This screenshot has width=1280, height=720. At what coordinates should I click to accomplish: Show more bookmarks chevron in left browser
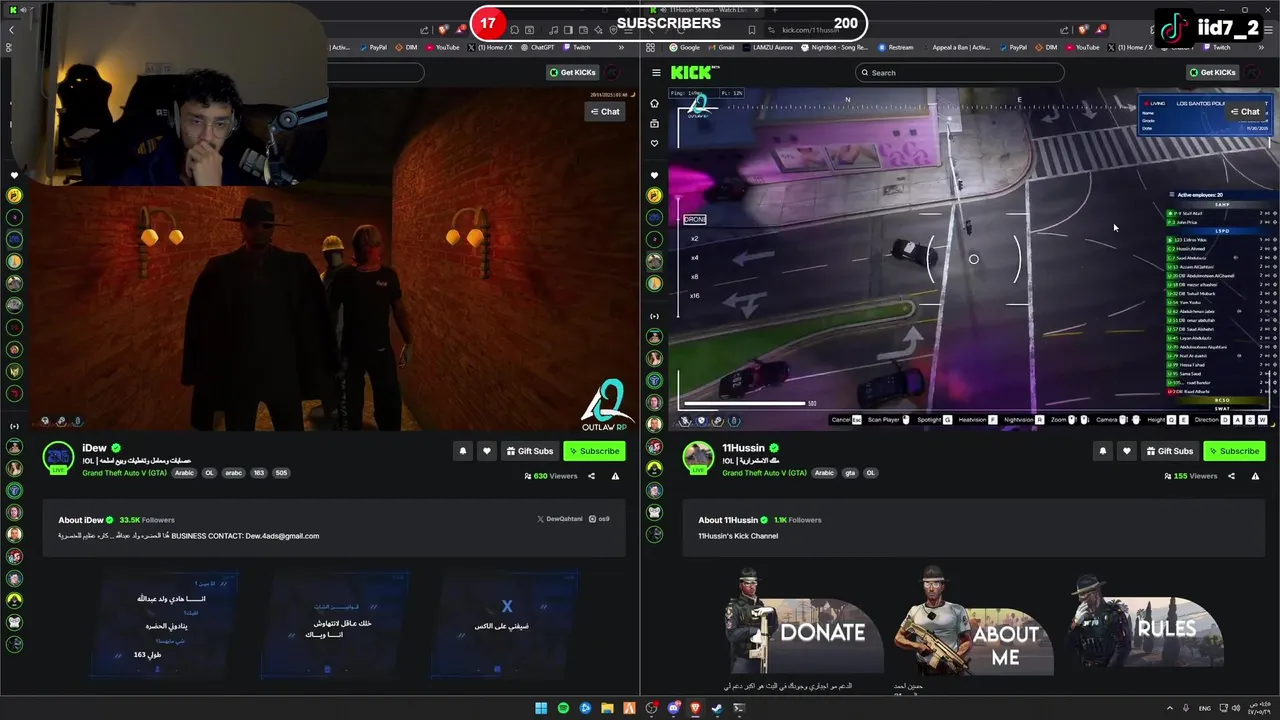click(621, 47)
